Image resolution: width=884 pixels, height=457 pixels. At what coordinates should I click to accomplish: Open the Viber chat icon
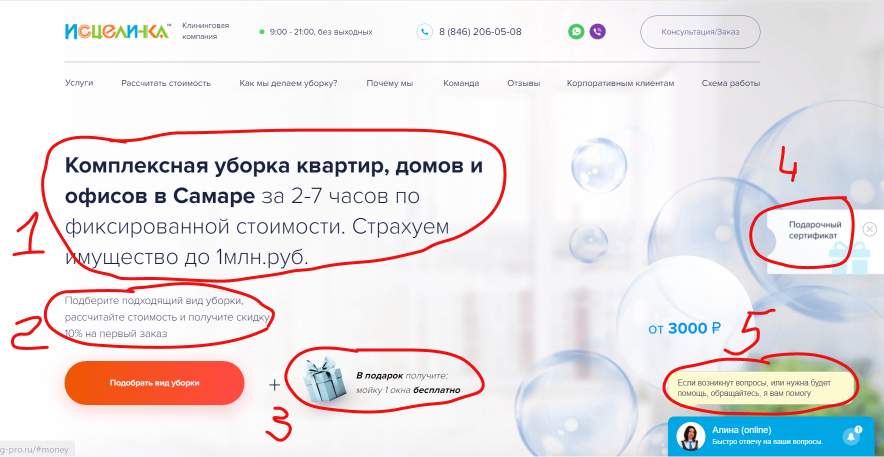click(598, 32)
